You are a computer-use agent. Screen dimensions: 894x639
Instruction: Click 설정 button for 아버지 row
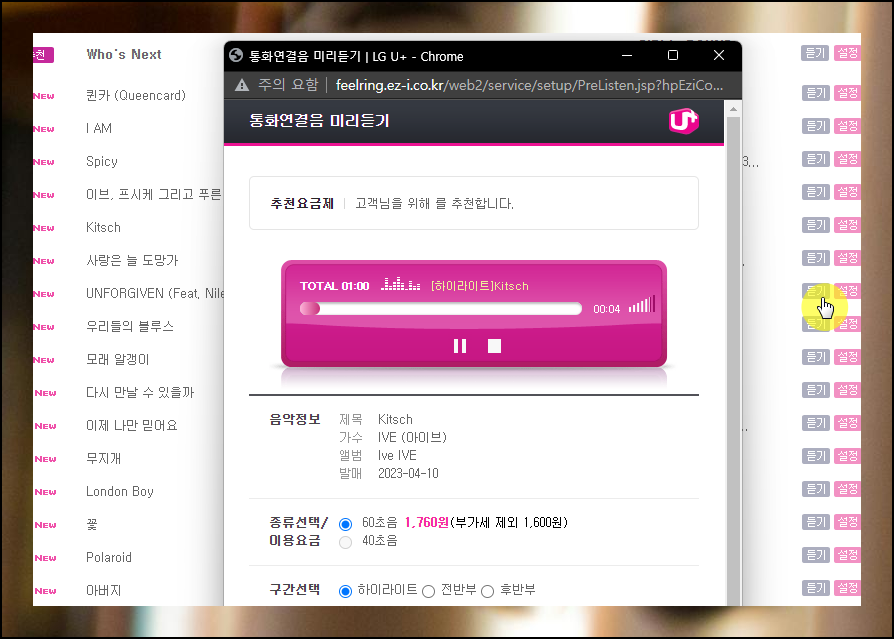(x=847, y=588)
